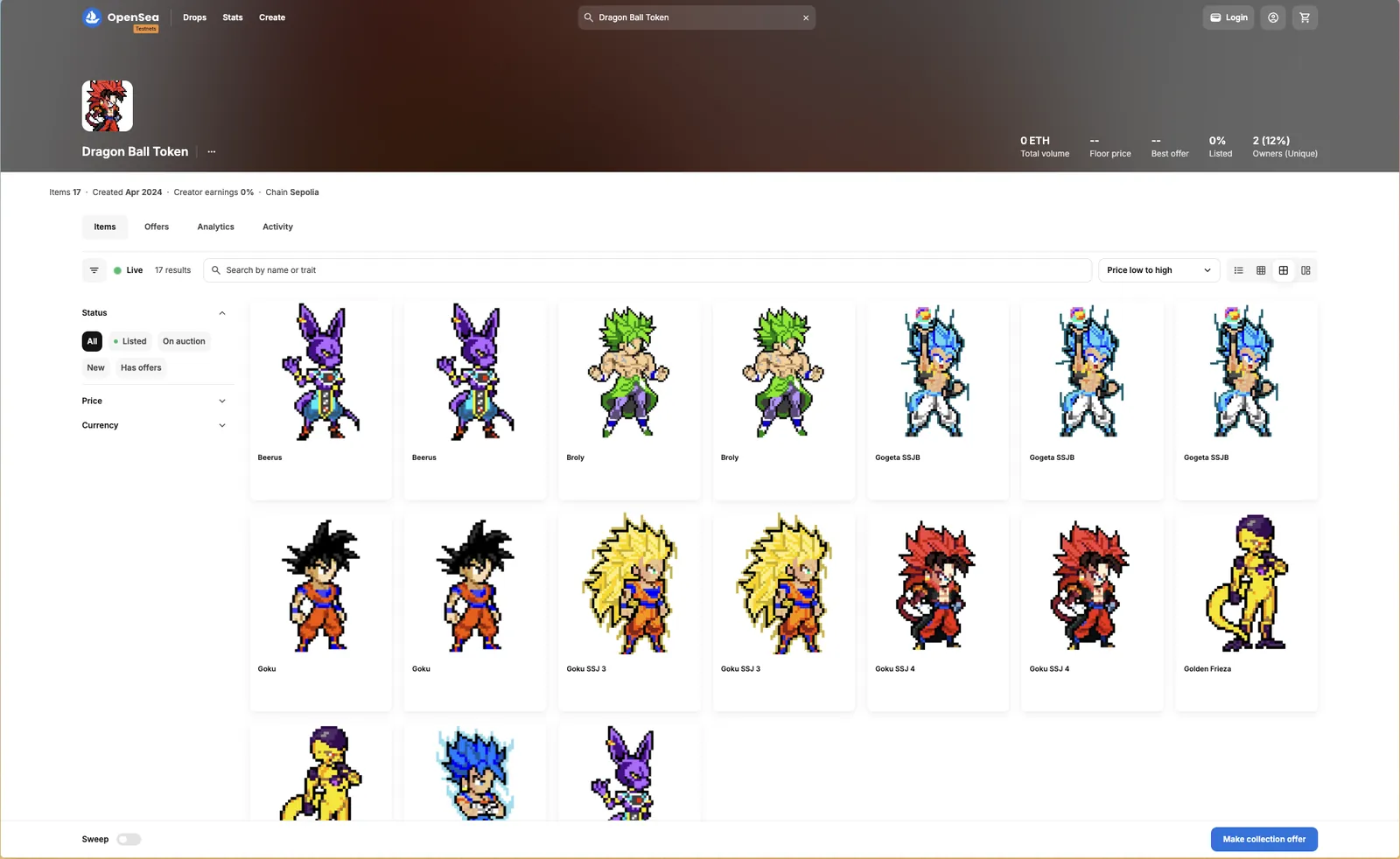Filter by Listed status
The width and height of the screenshot is (1400, 859).
[129, 341]
